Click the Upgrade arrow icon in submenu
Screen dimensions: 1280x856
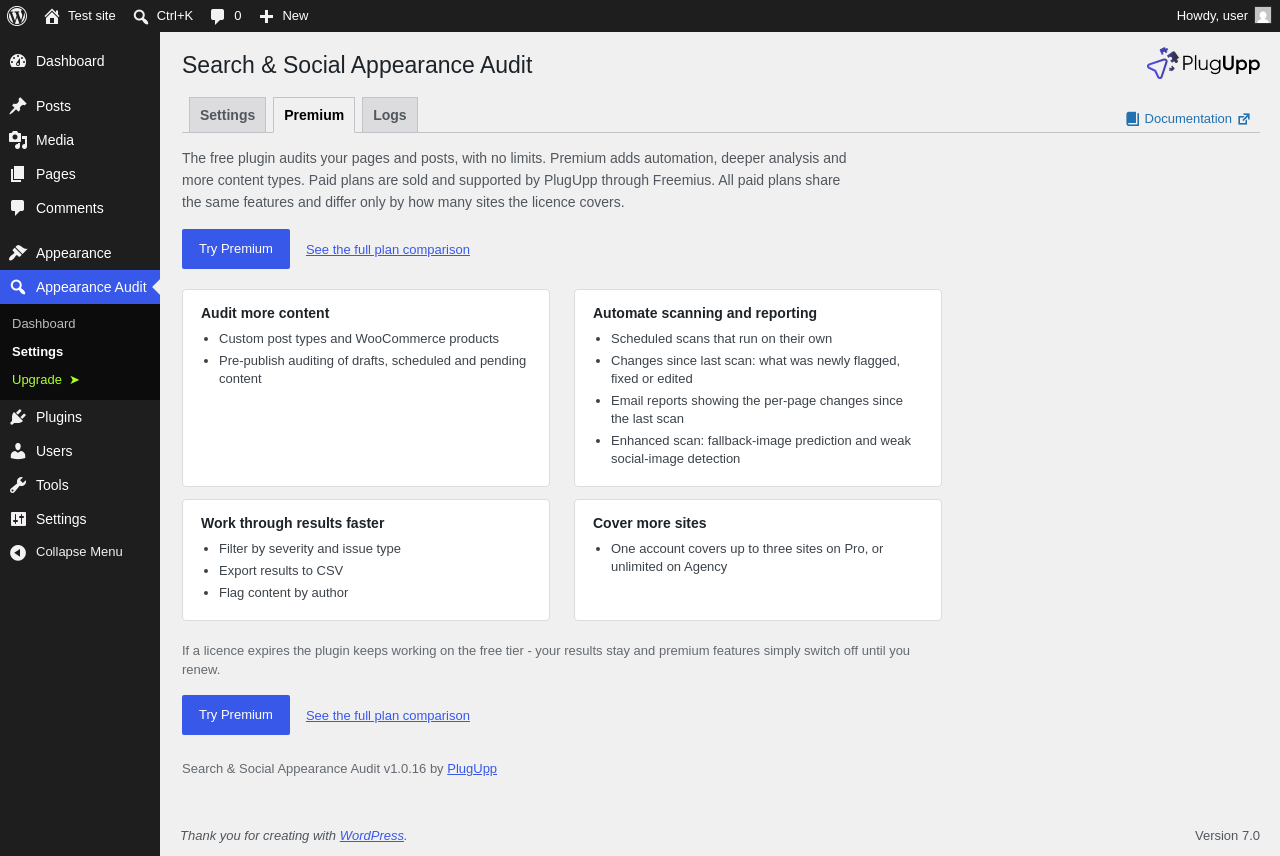(74, 380)
